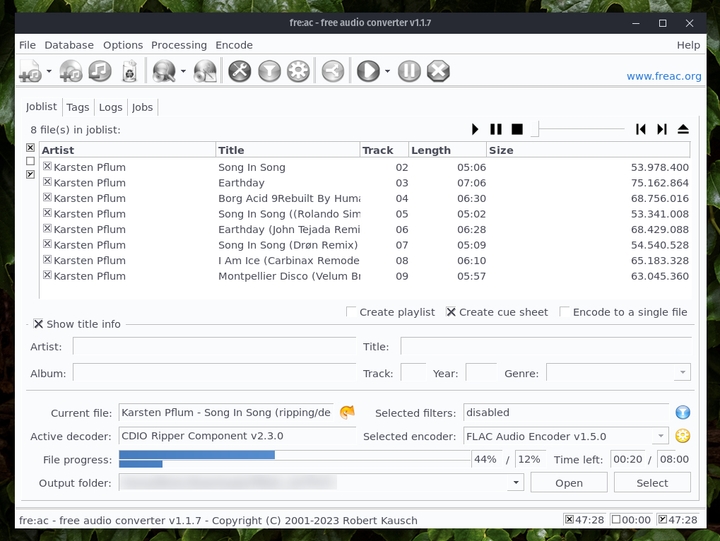The height and width of the screenshot is (541, 720).
Task: Click the toggle selection icon
Action: click(x=30, y=175)
